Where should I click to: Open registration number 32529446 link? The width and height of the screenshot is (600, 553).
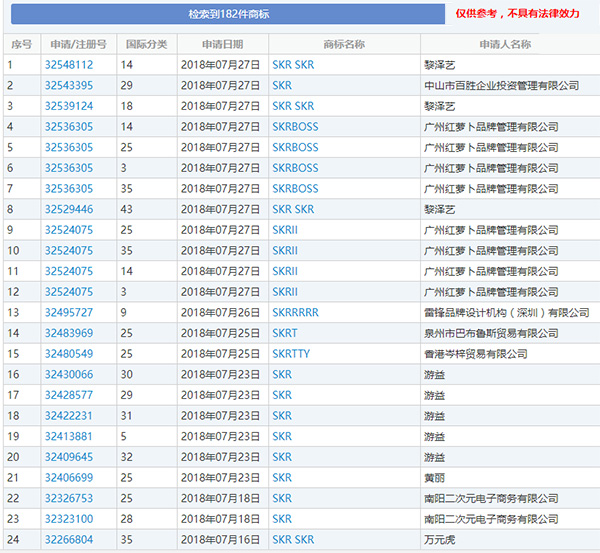click(69, 209)
